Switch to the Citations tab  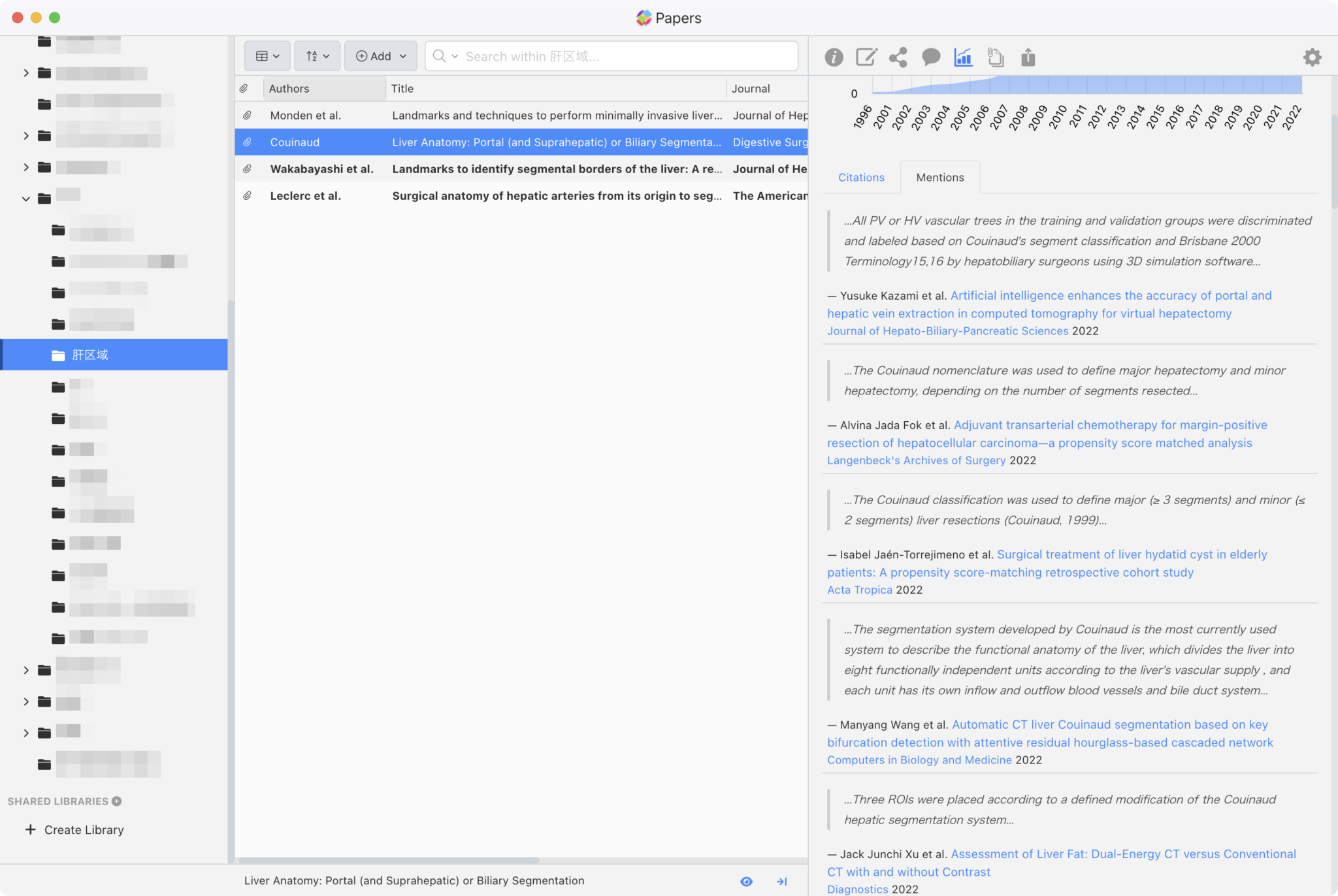pos(861,178)
